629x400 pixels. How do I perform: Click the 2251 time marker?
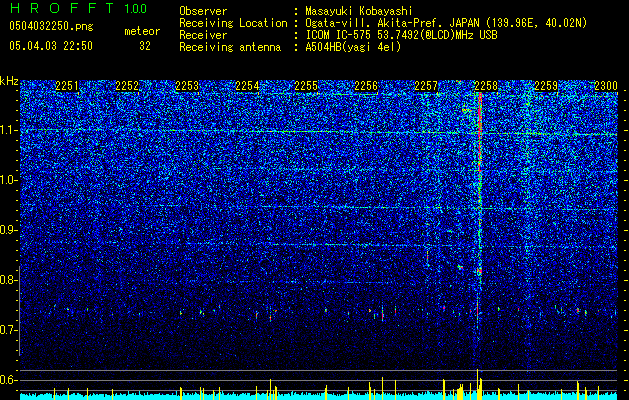pyautogui.click(x=67, y=85)
